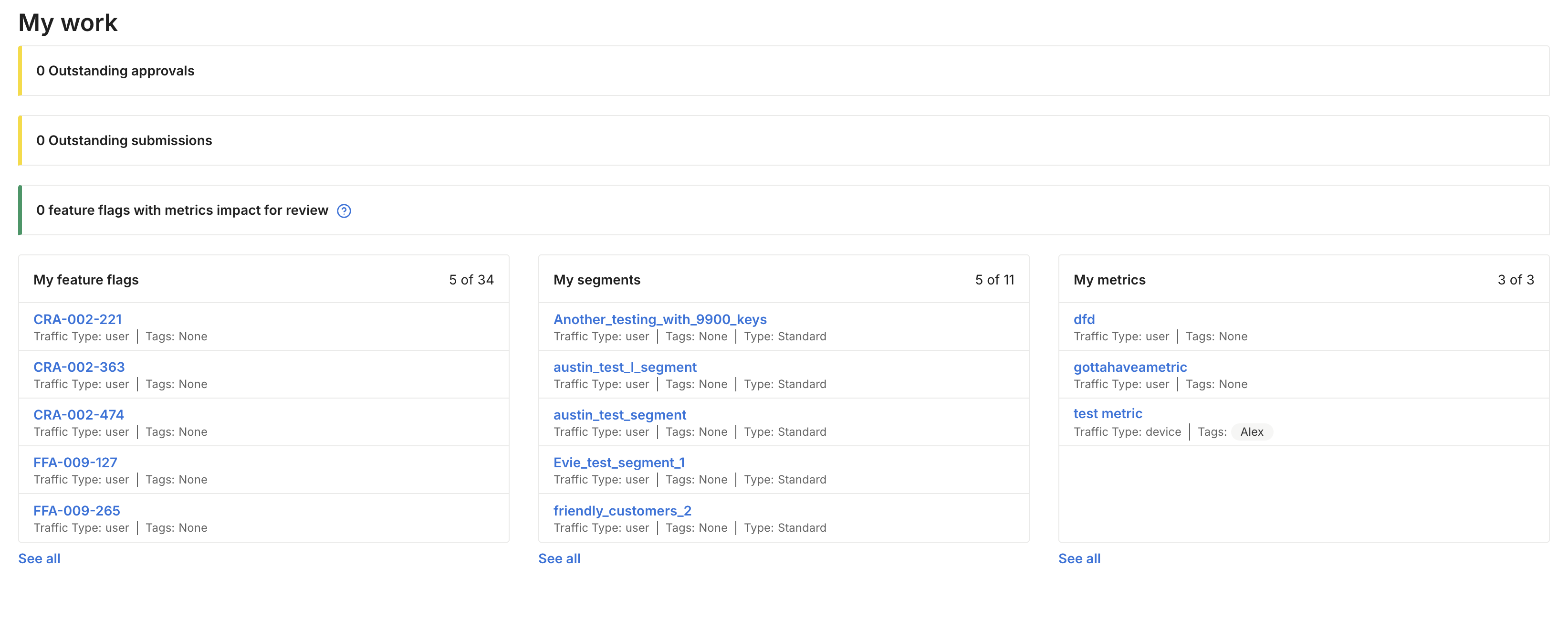Open the CRA-002-474 feature flag
1568x631 pixels.
coord(79,415)
